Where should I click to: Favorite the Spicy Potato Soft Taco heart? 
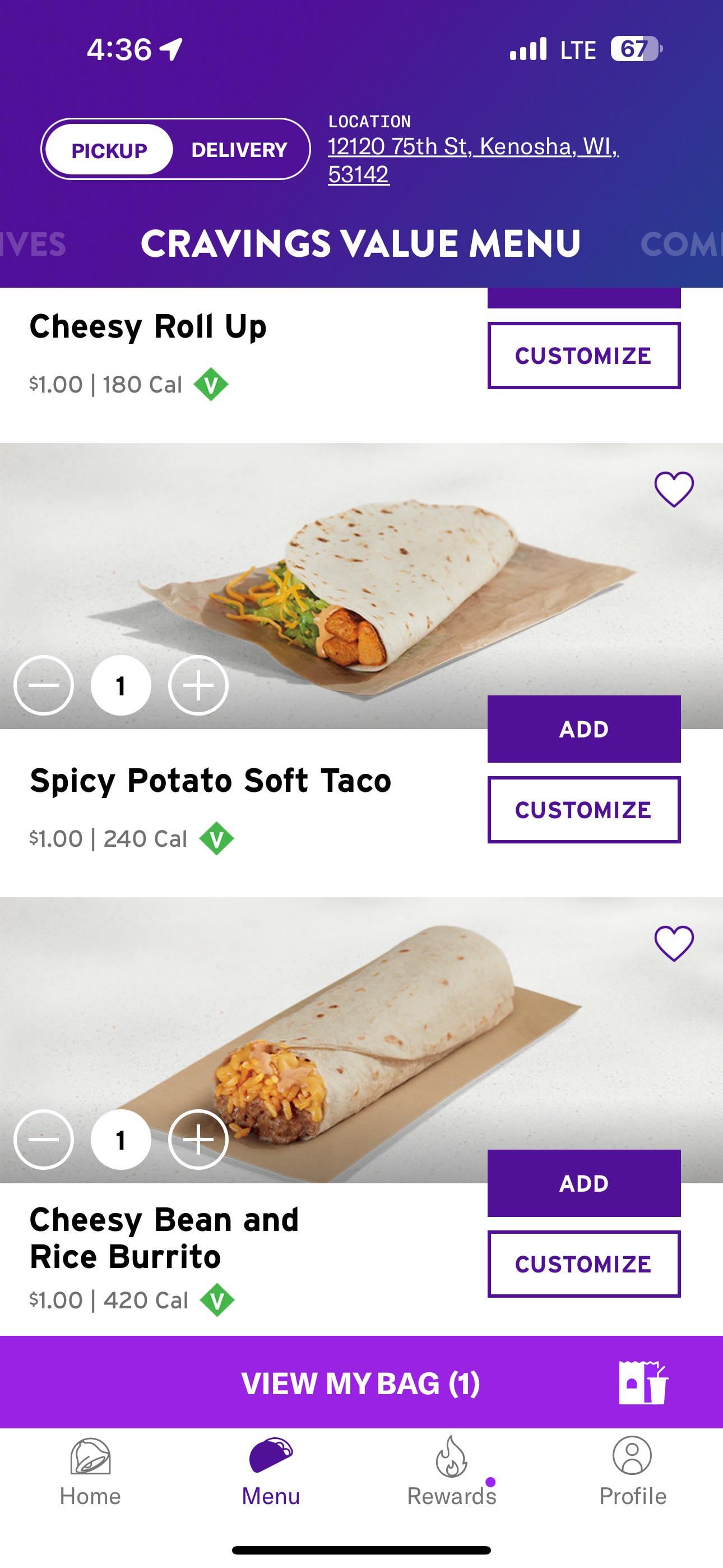674,489
